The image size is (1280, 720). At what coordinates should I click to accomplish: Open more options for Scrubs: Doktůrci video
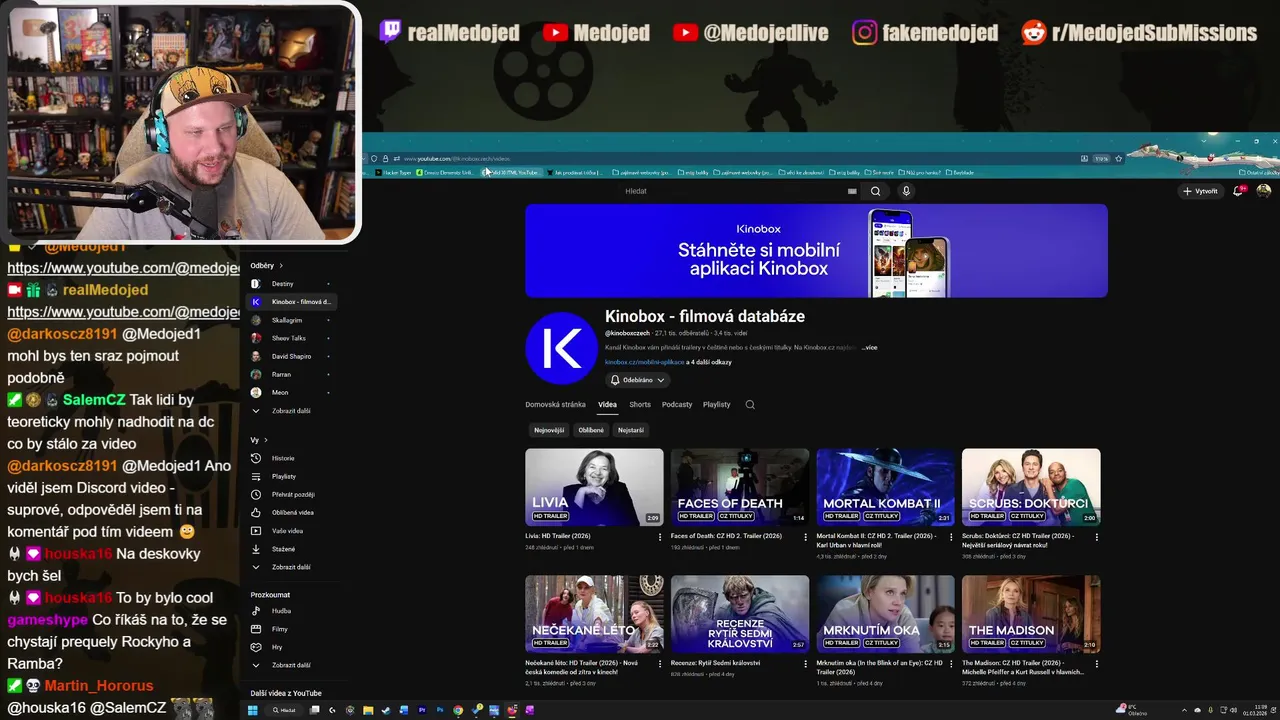(1096, 537)
